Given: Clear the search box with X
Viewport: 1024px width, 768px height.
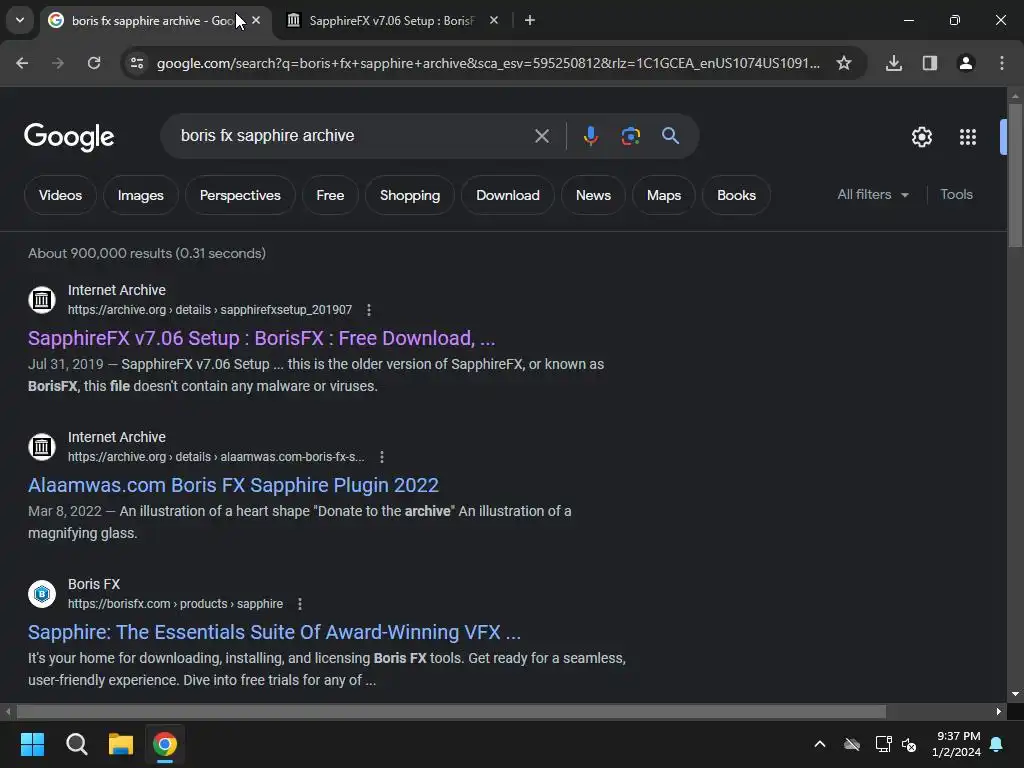Looking at the screenshot, I should pos(541,136).
